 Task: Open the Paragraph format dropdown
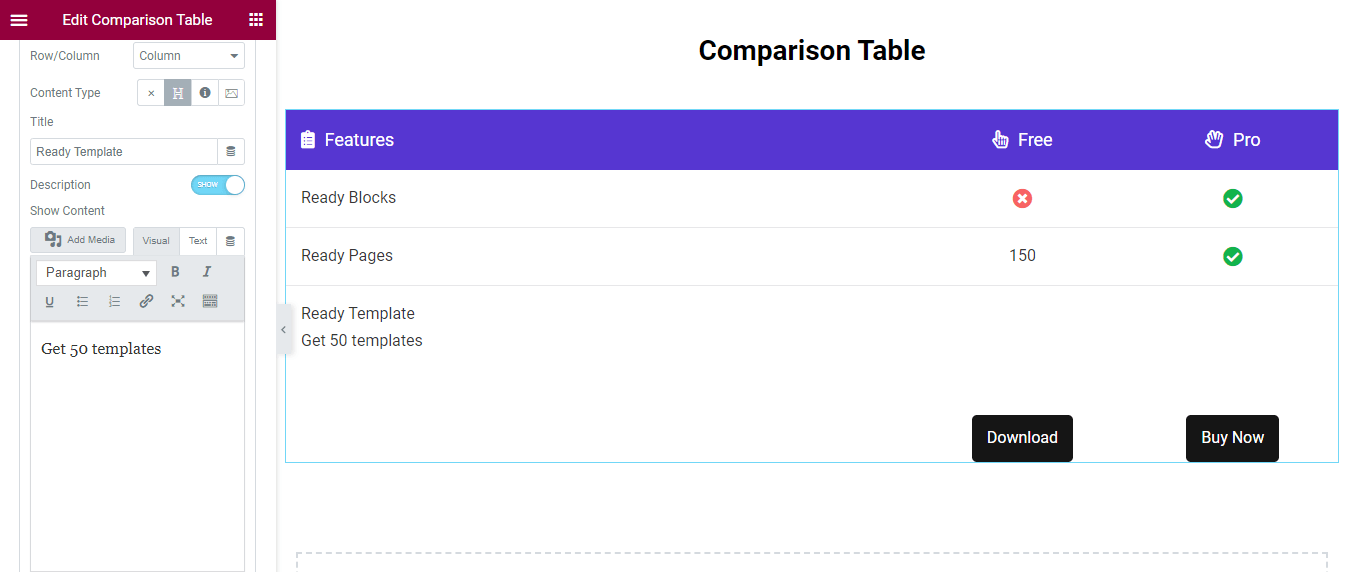coord(97,273)
